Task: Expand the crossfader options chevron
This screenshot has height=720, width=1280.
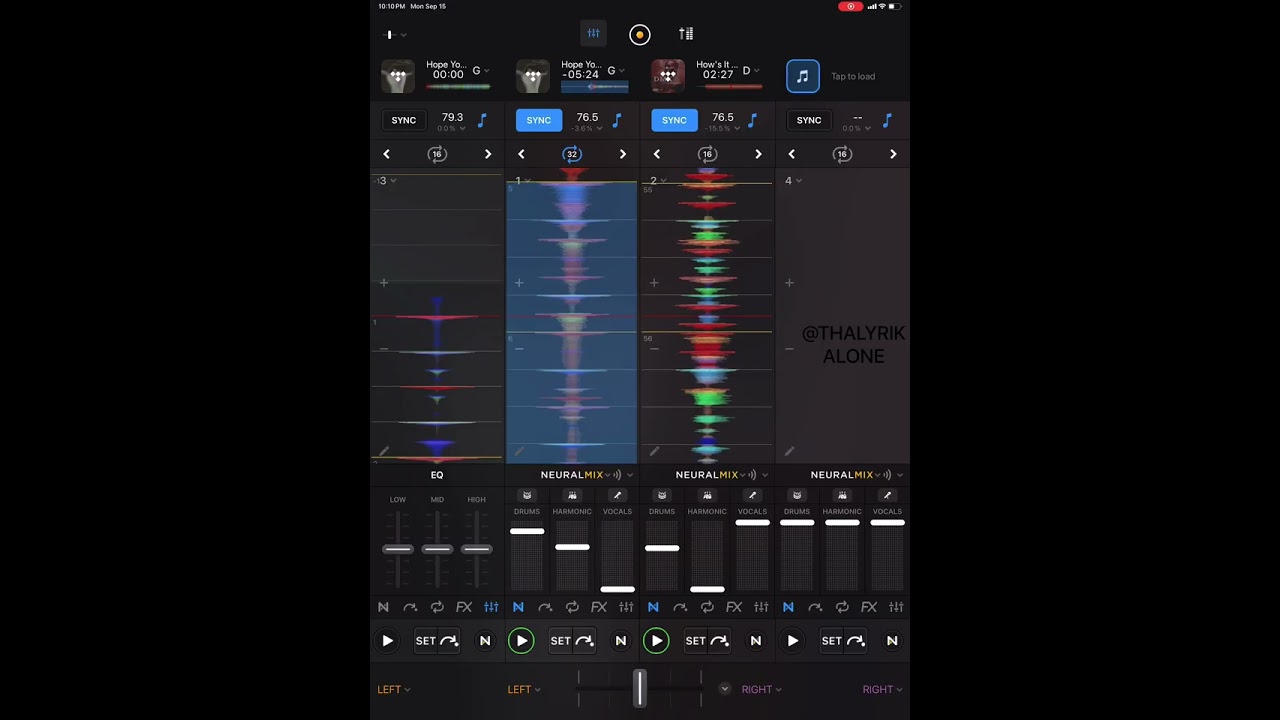Action: (725, 689)
